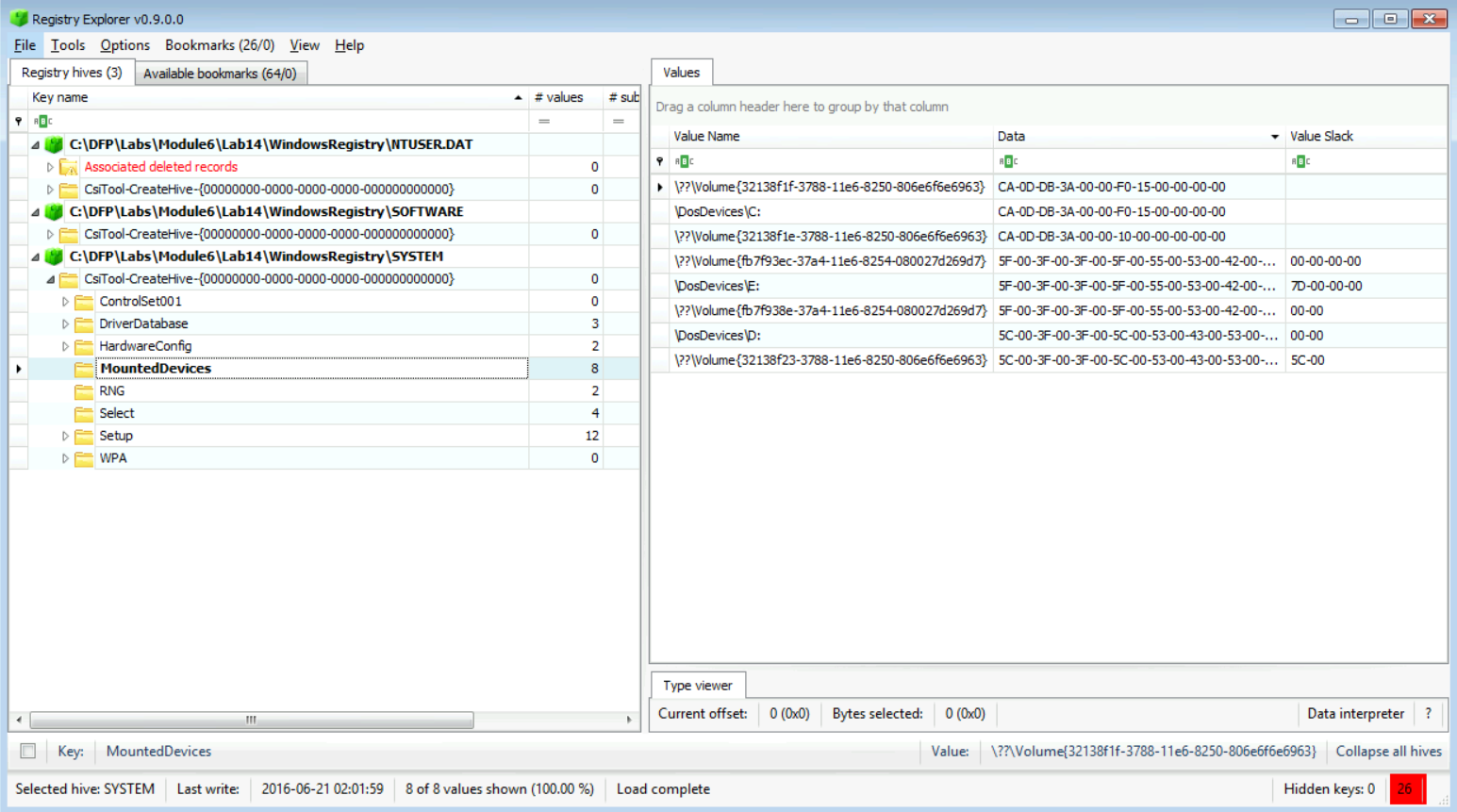Click the Associated deleted records folder icon

click(69, 167)
